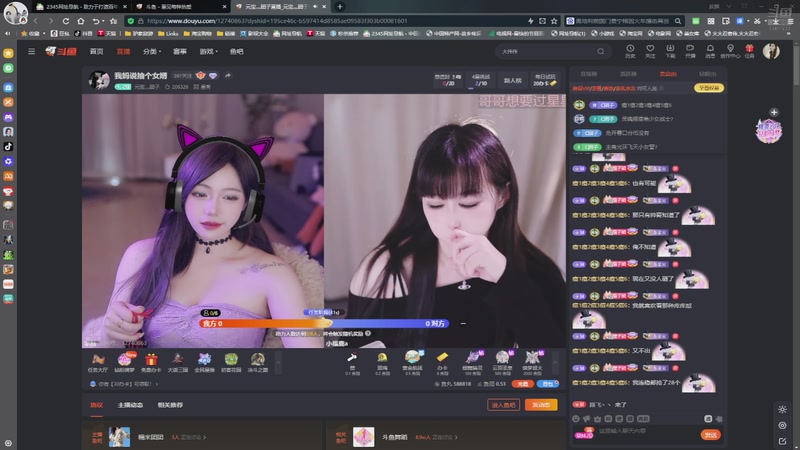This screenshot has width=800, height=450.
Task: Expand the 收藏 favorites dropdown arrow
Action: point(44,34)
